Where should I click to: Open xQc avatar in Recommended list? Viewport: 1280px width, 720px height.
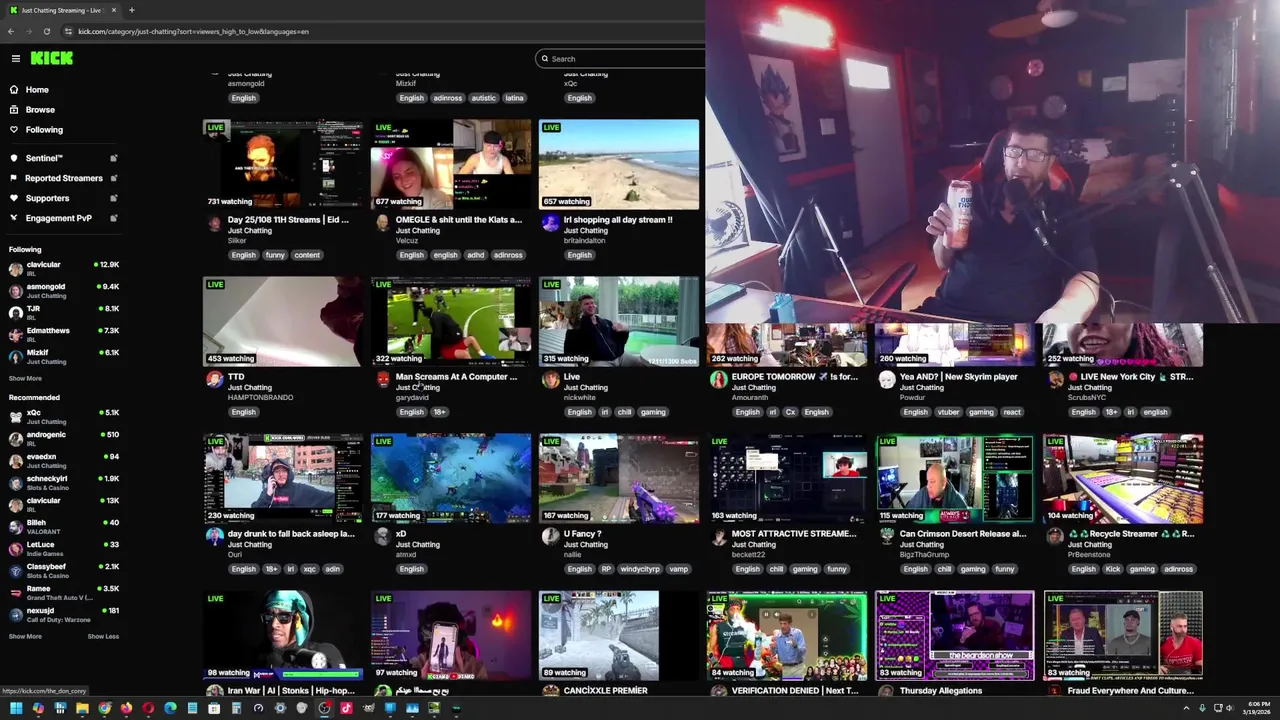(x=16, y=416)
